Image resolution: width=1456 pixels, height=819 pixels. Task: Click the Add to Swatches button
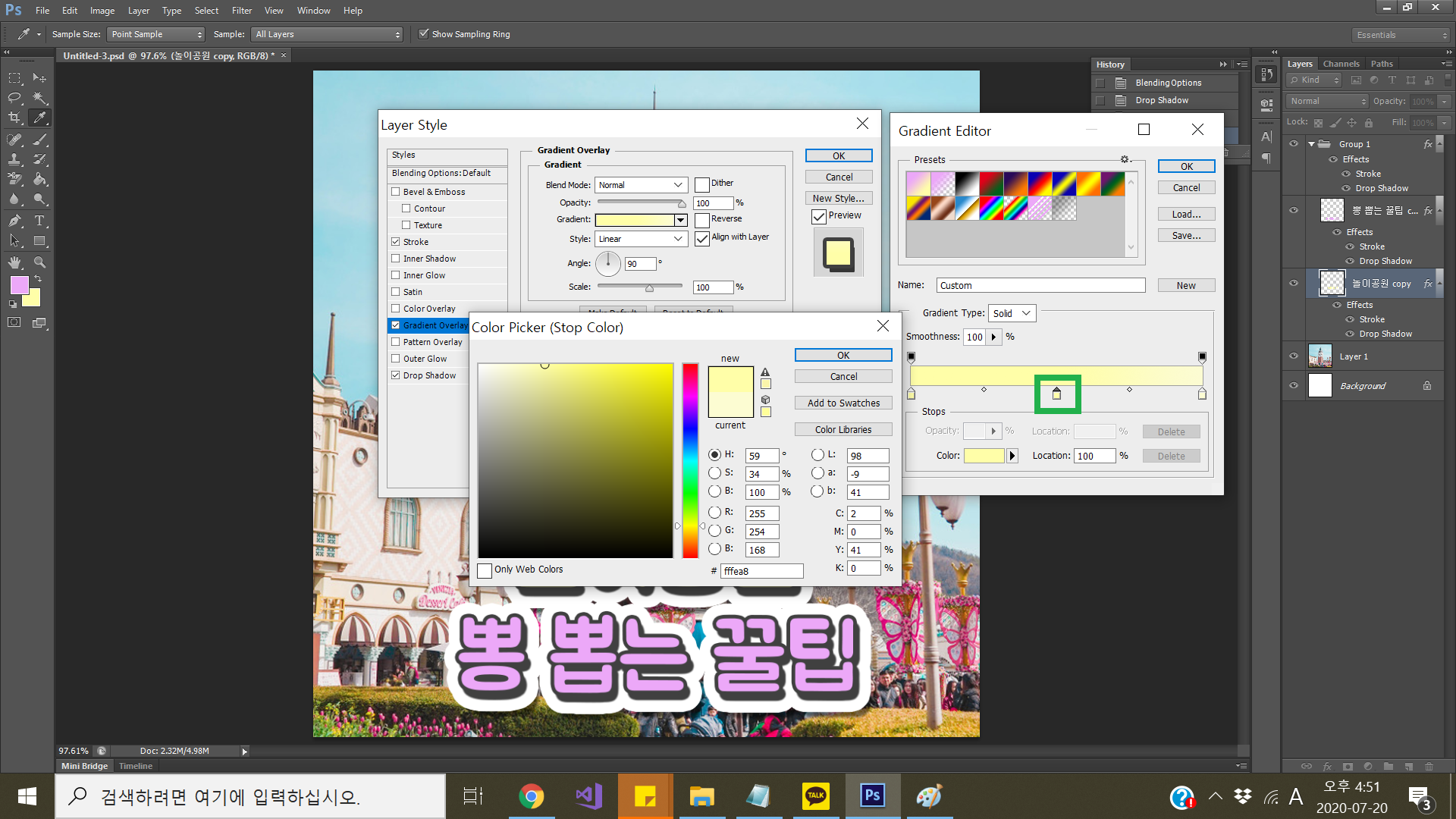843,403
